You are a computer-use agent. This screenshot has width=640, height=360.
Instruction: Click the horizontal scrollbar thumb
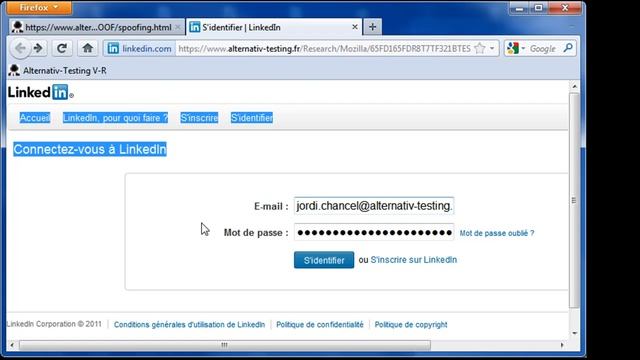pos(224,345)
